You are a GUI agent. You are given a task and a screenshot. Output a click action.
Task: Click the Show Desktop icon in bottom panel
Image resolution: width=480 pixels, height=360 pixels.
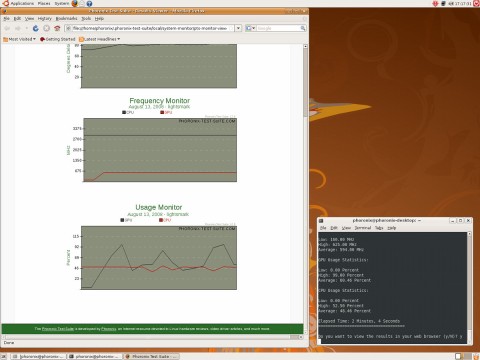(3, 356)
